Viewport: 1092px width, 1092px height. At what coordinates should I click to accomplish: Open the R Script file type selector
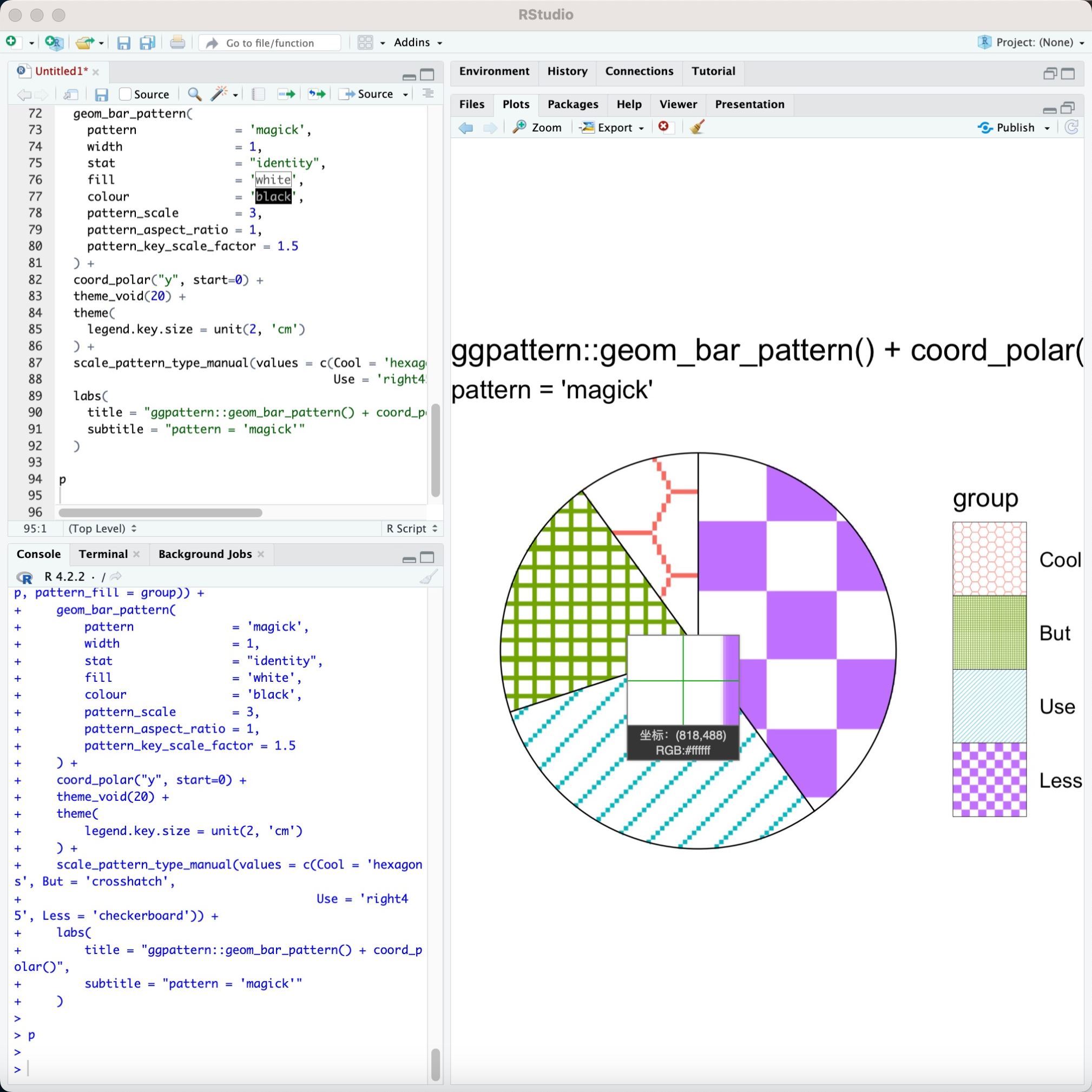pyautogui.click(x=411, y=529)
